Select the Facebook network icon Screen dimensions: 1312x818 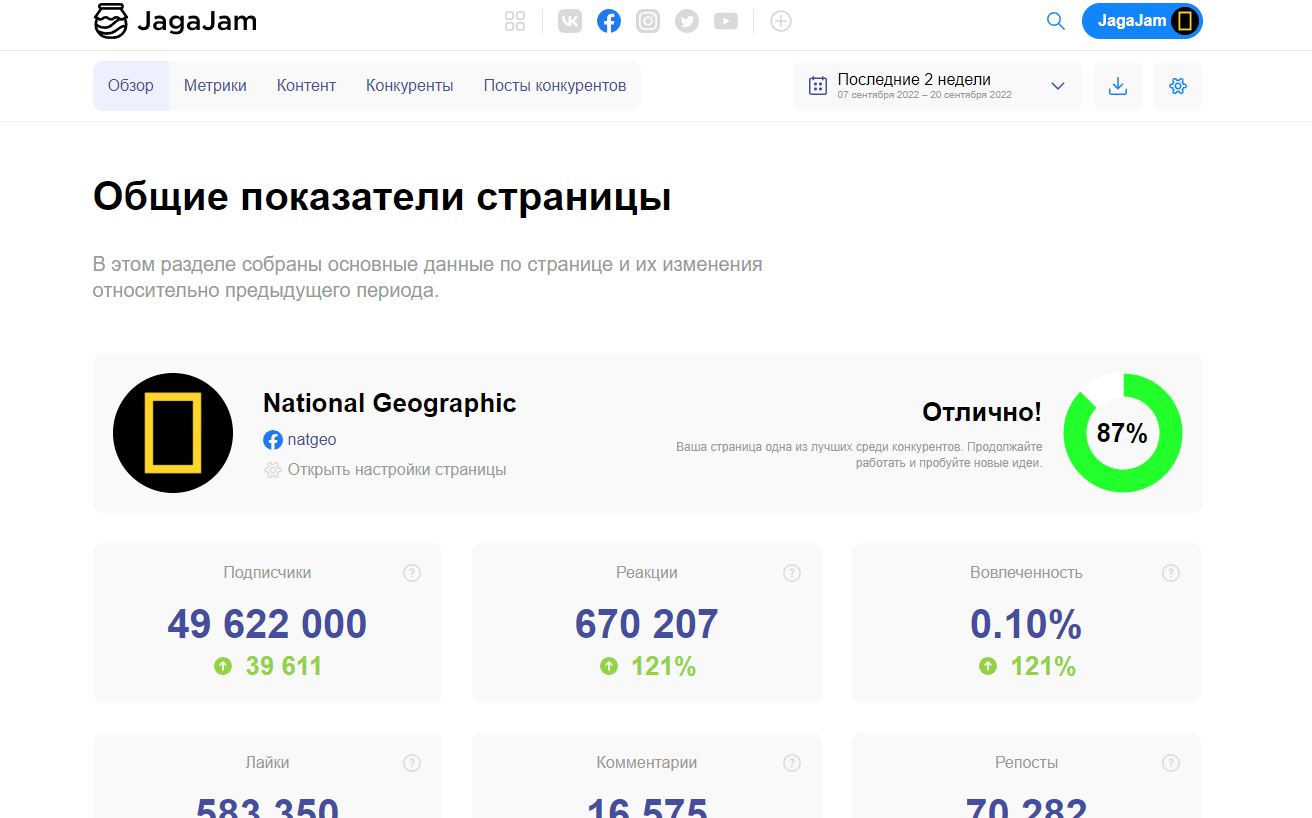(x=609, y=21)
